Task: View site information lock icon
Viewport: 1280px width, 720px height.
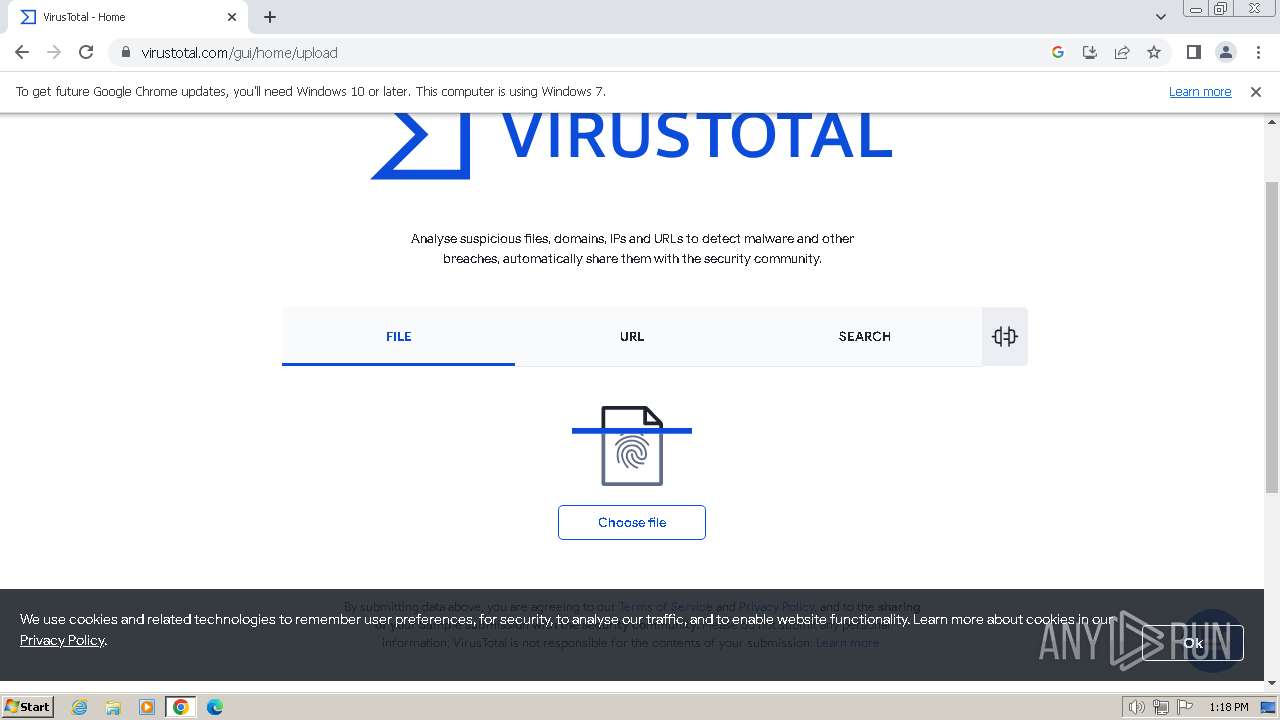Action: 125,52
